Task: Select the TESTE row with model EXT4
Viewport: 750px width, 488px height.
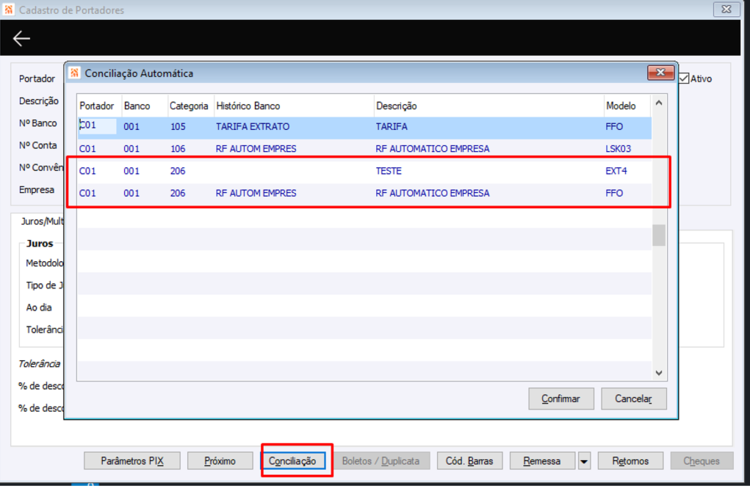Action: [364, 171]
